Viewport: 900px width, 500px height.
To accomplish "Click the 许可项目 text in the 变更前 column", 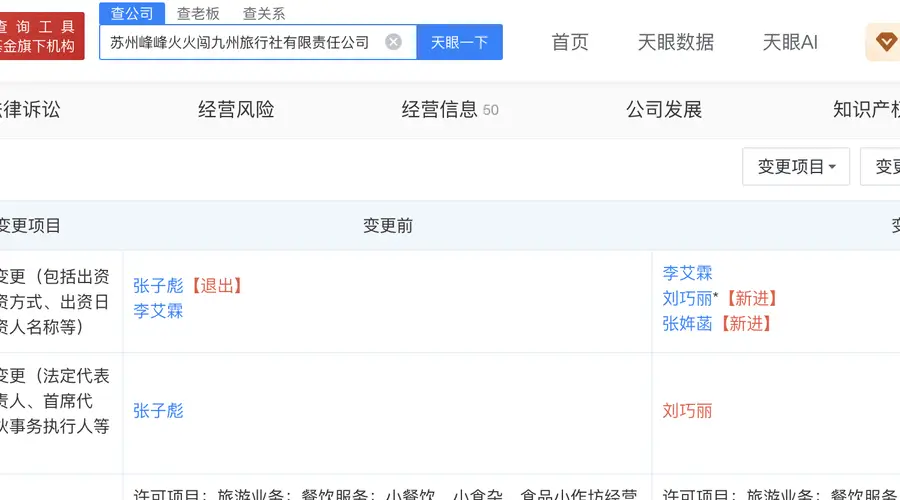I will [x=385, y=494].
